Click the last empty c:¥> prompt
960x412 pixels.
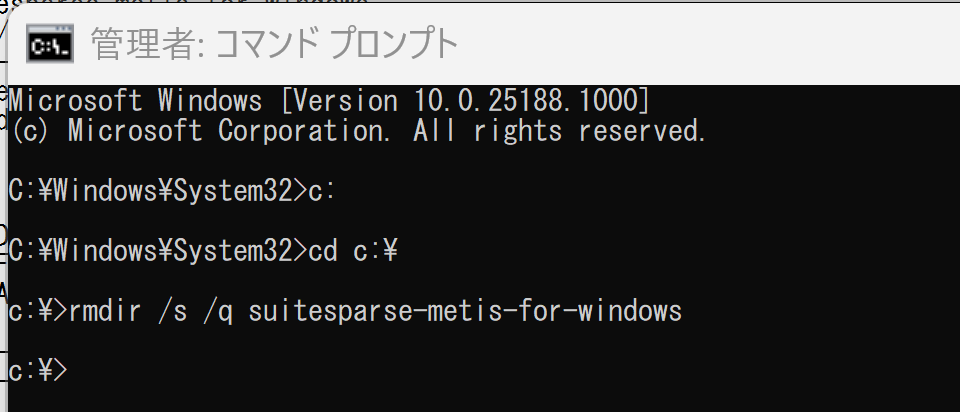click(38, 370)
